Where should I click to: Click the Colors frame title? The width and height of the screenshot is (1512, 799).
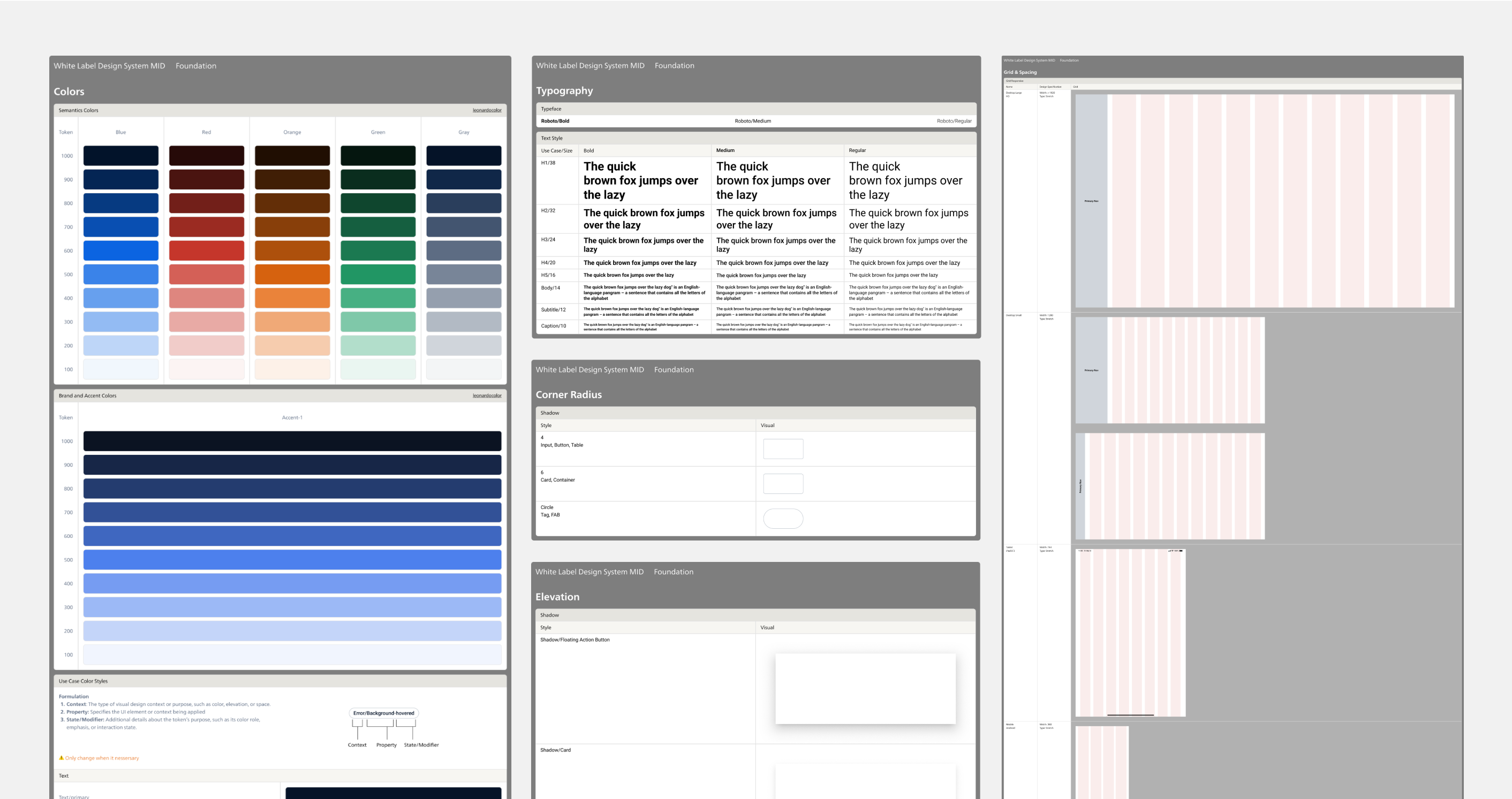(x=69, y=92)
